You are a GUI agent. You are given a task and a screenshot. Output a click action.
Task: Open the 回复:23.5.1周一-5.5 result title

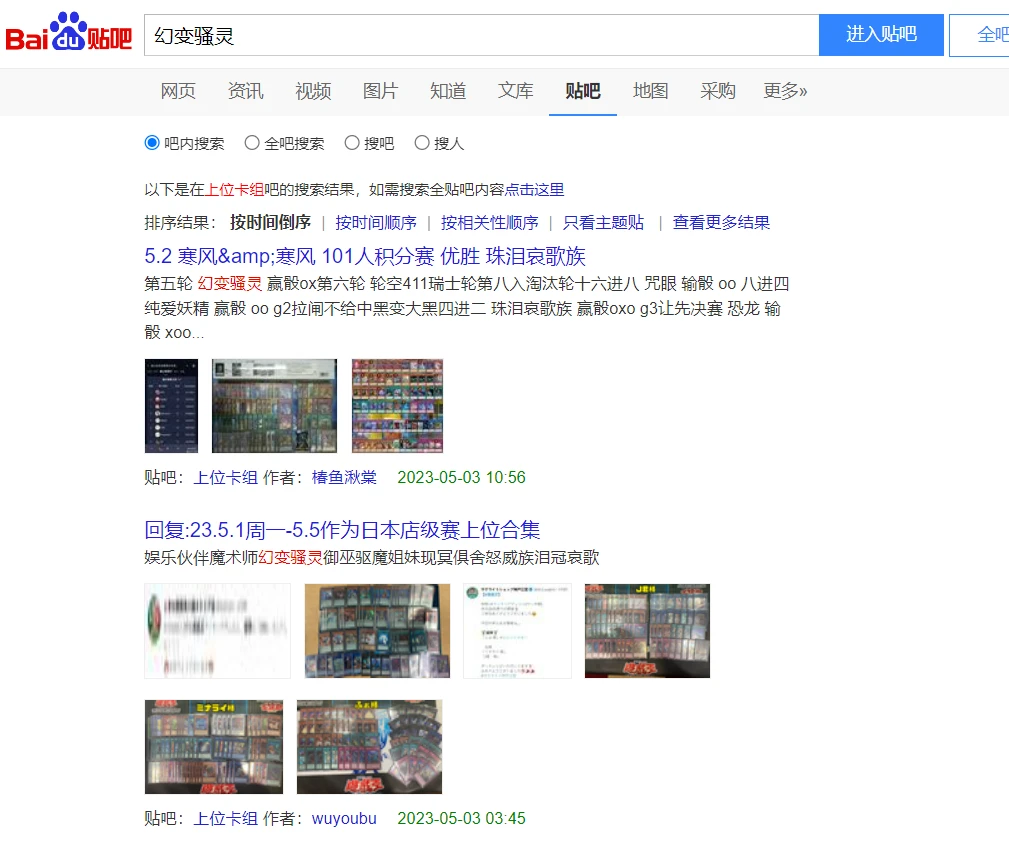(342, 530)
